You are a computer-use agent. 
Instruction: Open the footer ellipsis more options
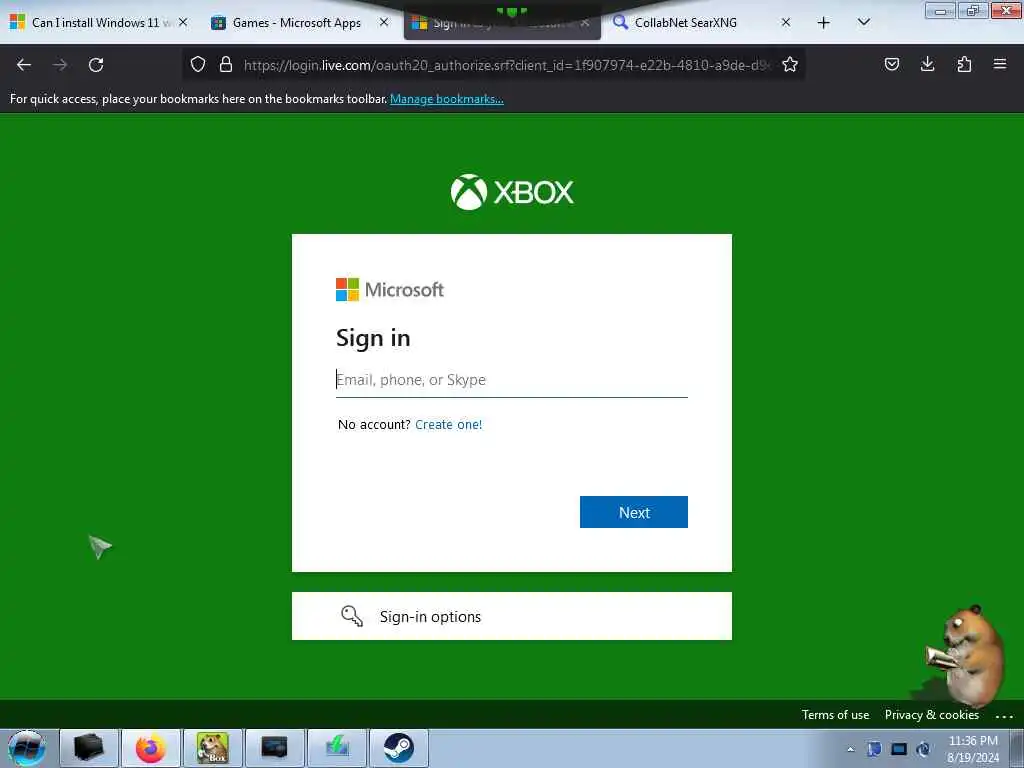pos(1004,716)
